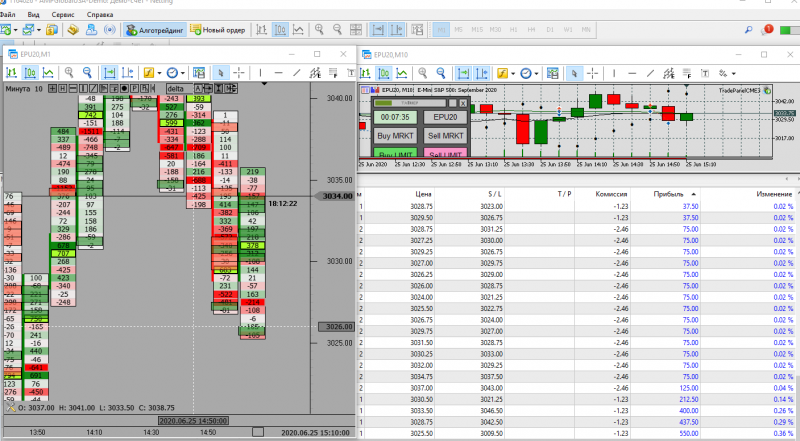The width and height of the screenshot is (800, 441).
Task: Open search magnifier in top right
Action: (748, 30)
